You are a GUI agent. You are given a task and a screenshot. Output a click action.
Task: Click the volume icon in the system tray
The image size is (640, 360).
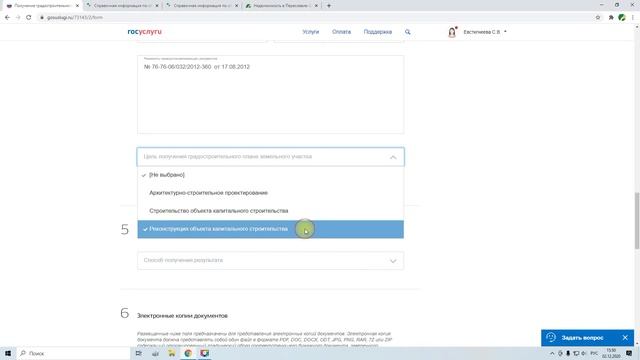[x=583, y=353]
